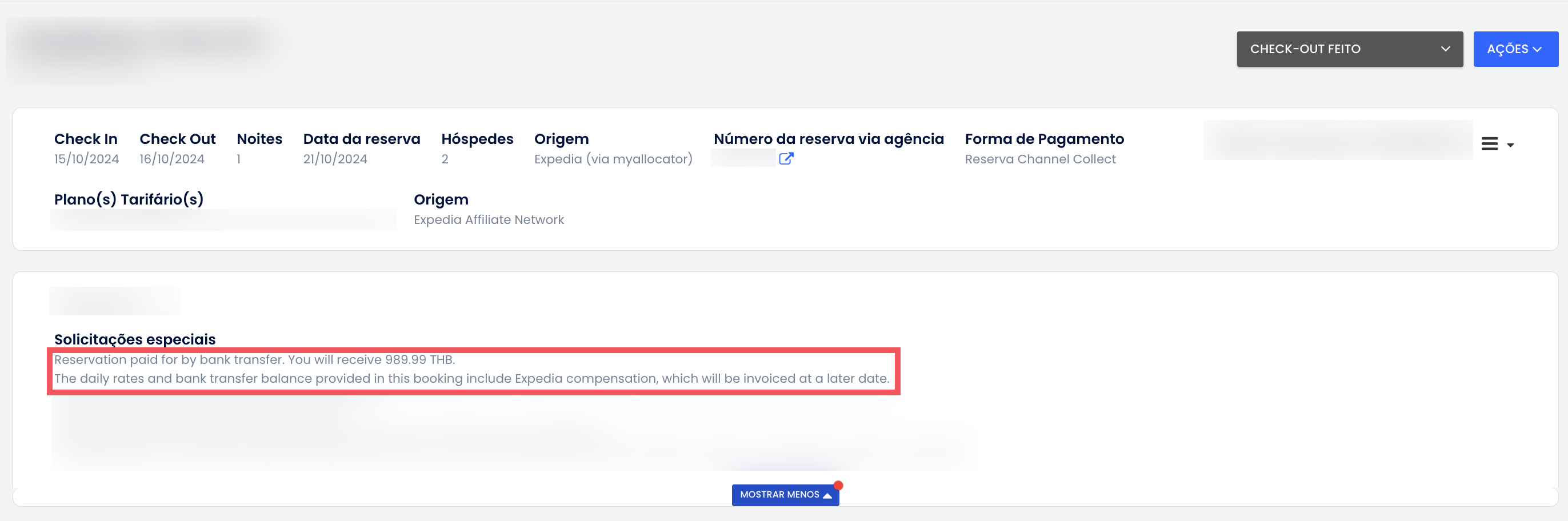Image resolution: width=1568 pixels, height=521 pixels.
Task: Click the chevron inside CHECK-OUT FEITO selector
Action: [x=1445, y=49]
